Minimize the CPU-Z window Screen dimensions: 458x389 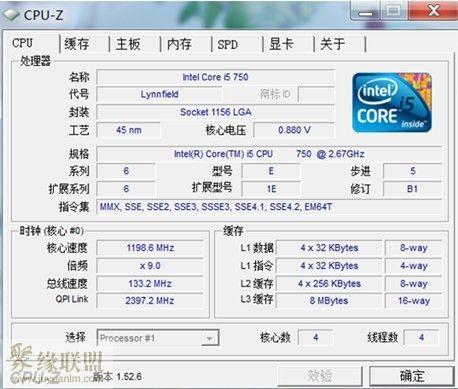[365, 12]
